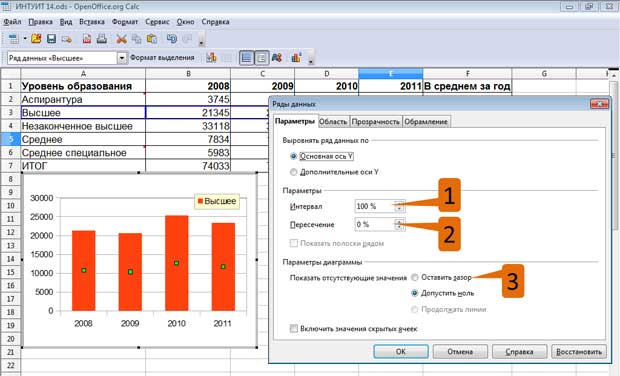Click the В среднем за год header cell

[x=467, y=86]
